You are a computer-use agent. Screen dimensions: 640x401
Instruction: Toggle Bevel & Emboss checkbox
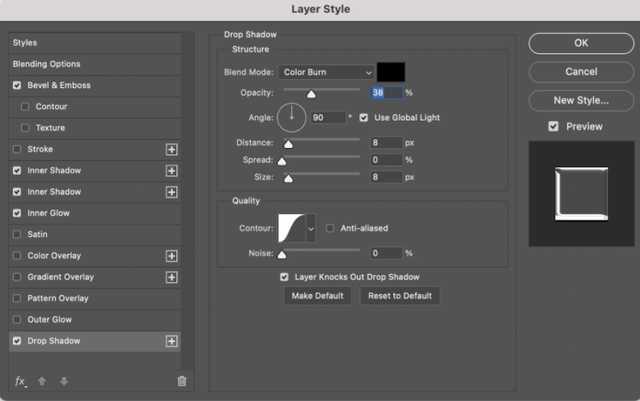pyautogui.click(x=17, y=85)
